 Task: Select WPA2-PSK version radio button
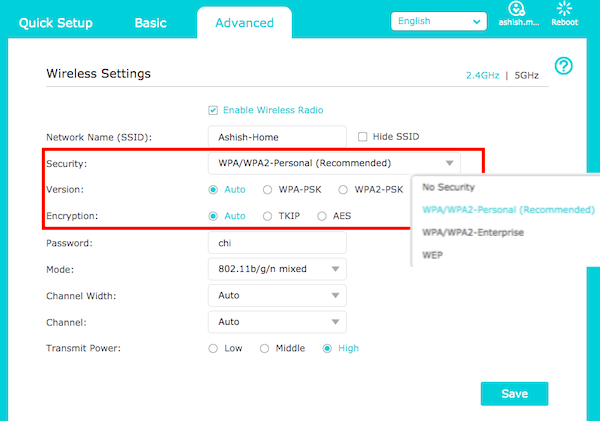(343, 190)
